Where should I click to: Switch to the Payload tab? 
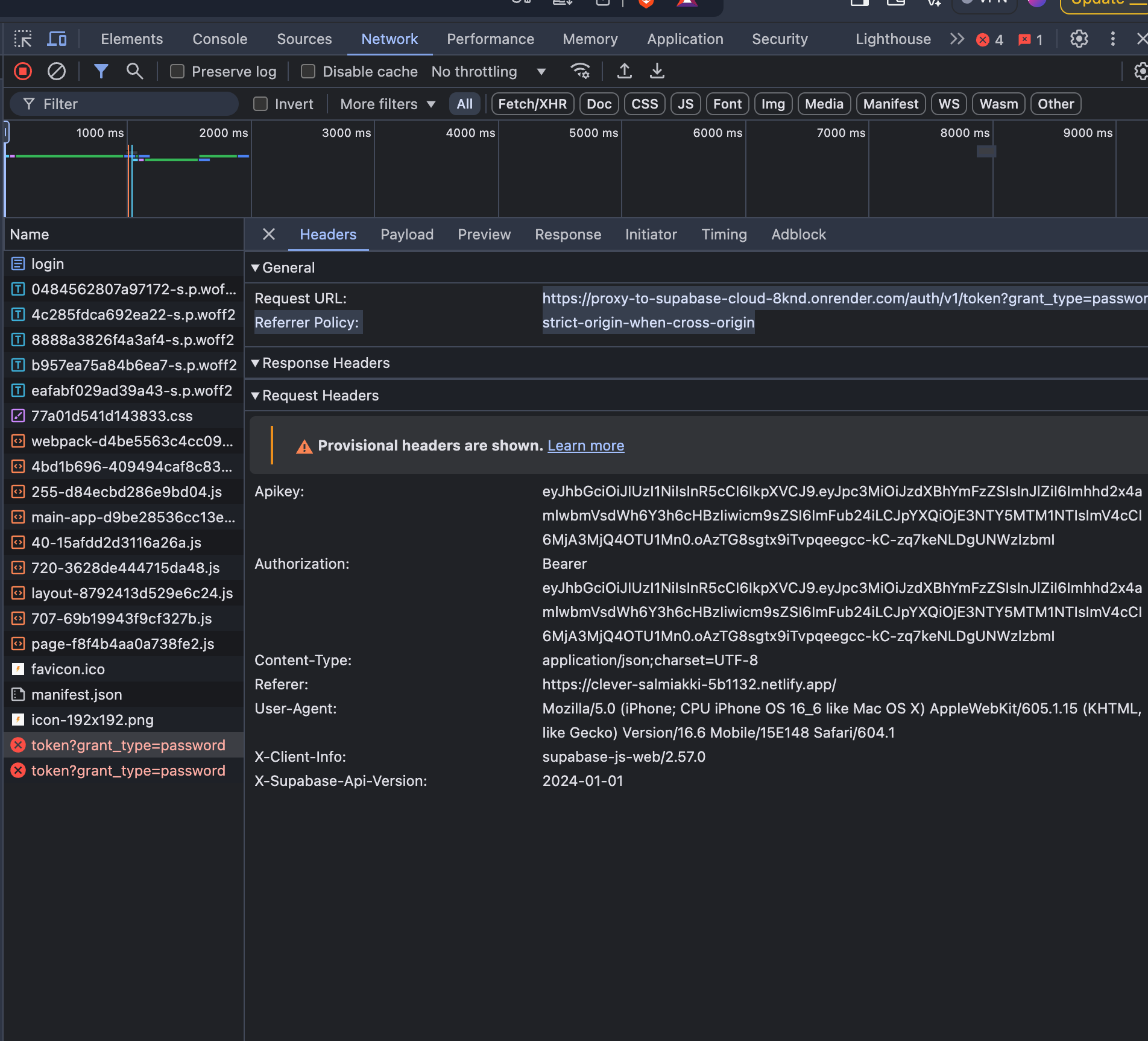pyautogui.click(x=407, y=235)
